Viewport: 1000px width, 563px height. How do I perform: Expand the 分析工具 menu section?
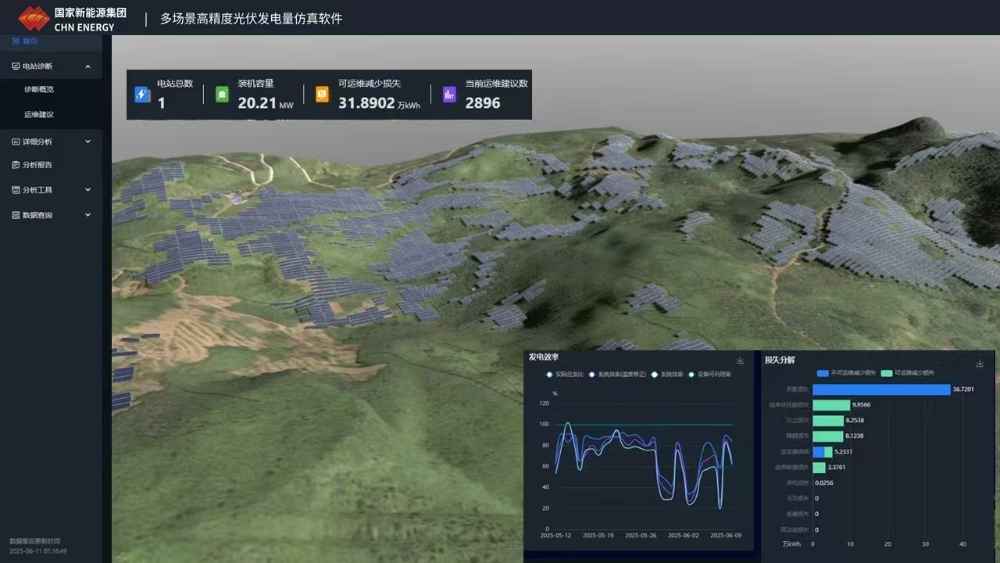coord(88,190)
